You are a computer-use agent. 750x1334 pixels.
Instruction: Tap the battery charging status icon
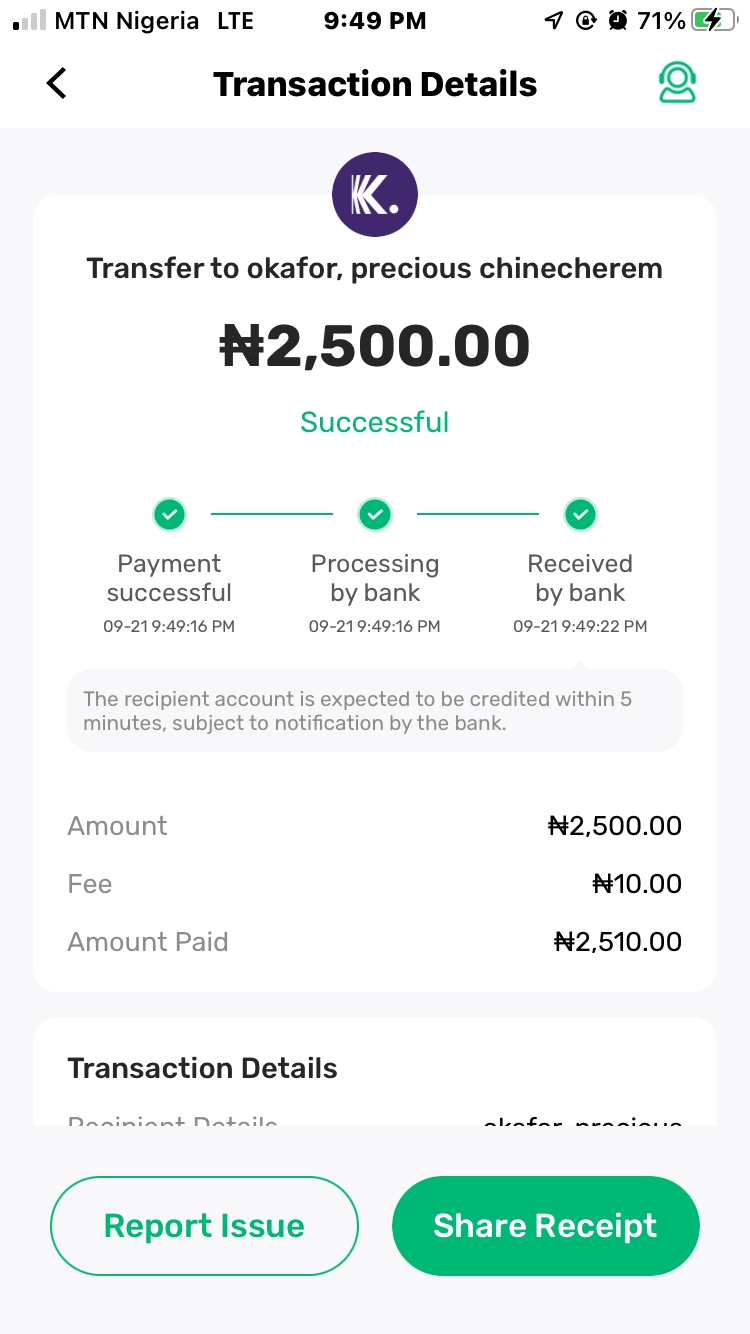pyautogui.click(x=712, y=21)
